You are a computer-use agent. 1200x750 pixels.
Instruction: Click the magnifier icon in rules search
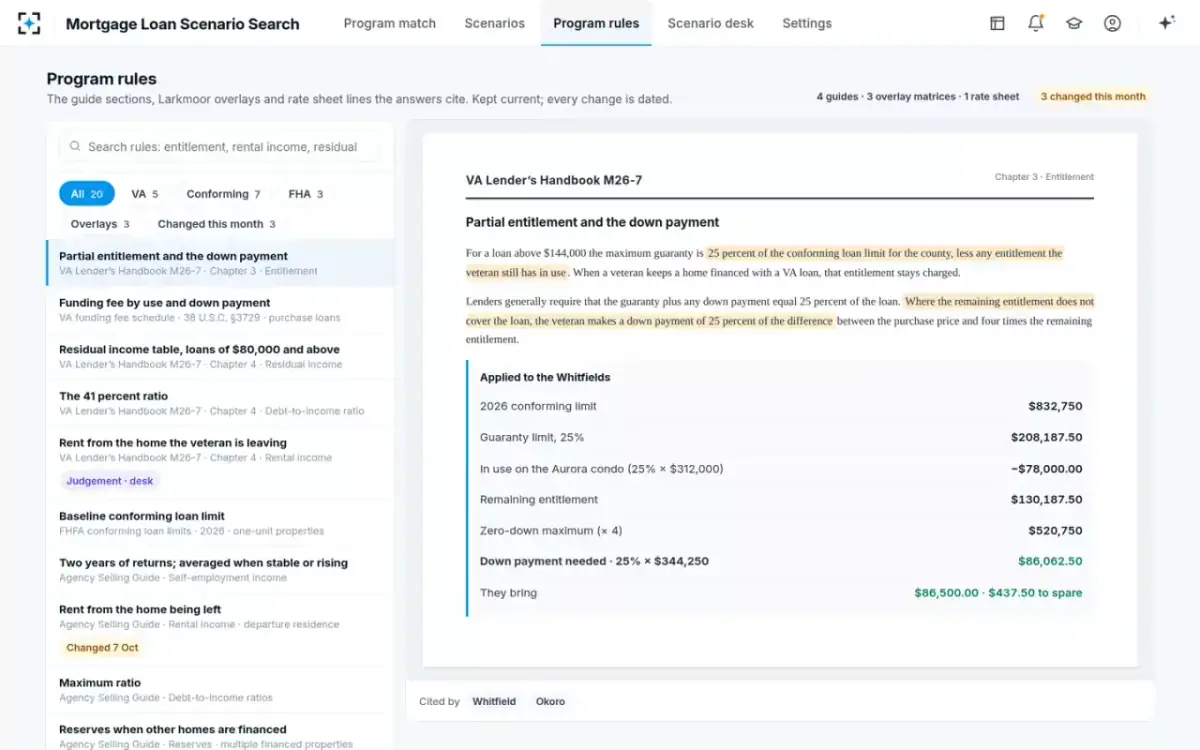[x=75, y=147]
